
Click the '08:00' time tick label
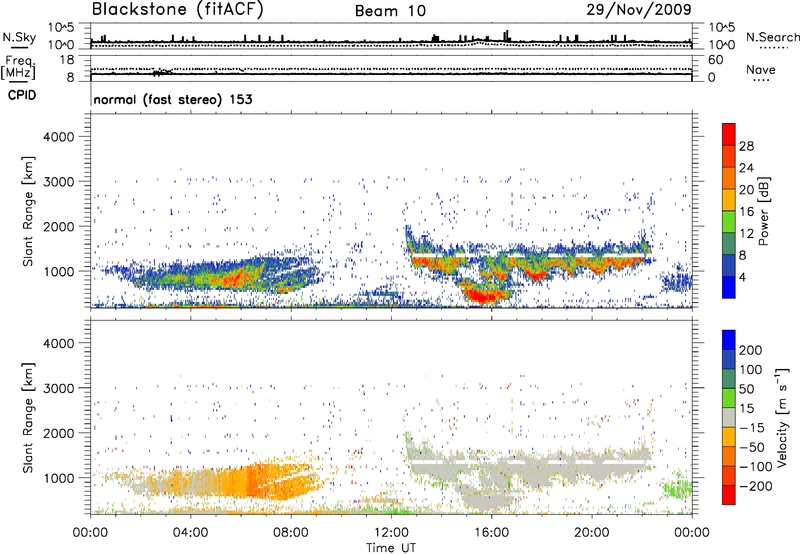(291, 533)
